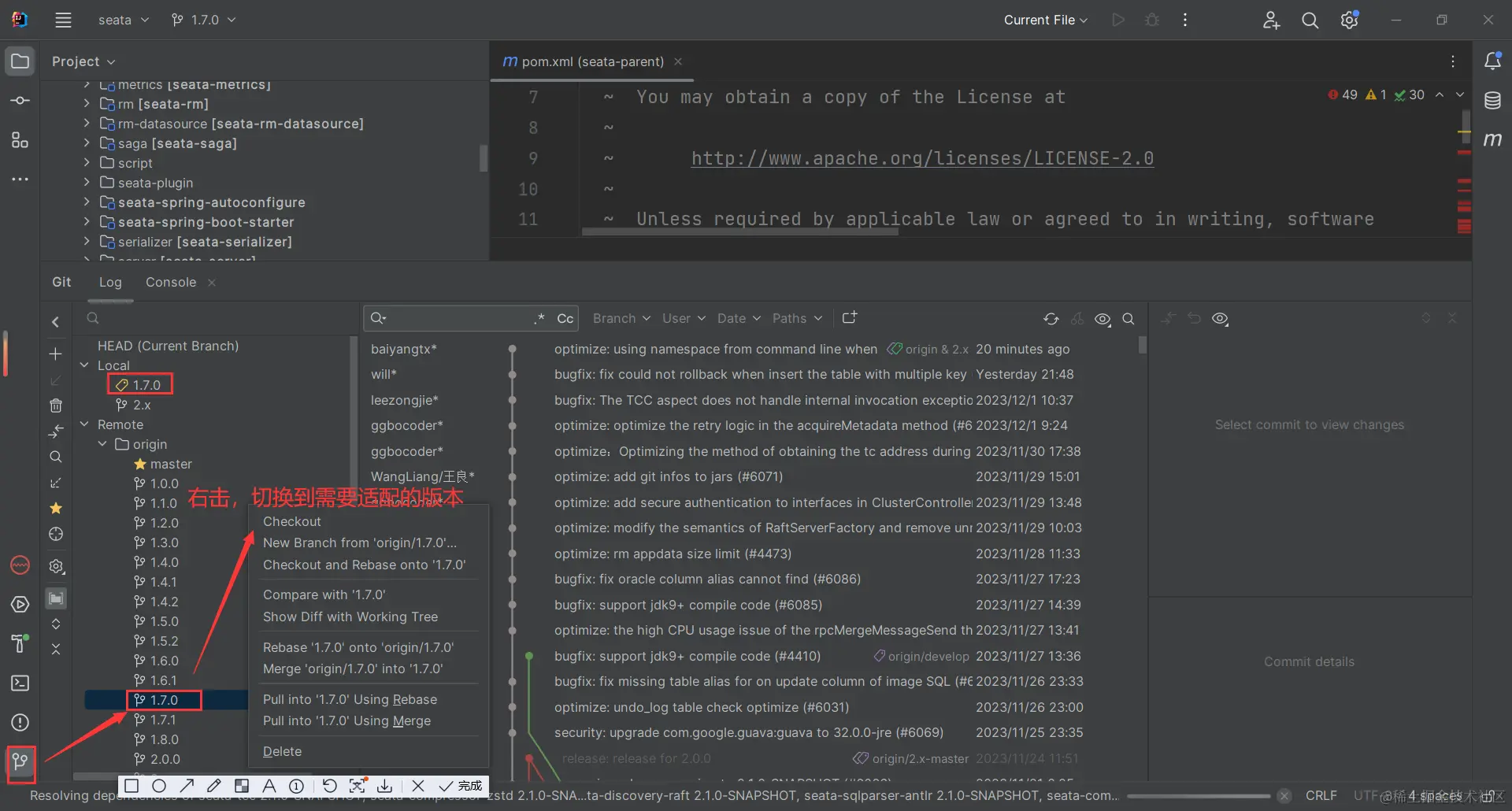
Task: Collapse the Local branches node
Action: [x=85, y=365]
